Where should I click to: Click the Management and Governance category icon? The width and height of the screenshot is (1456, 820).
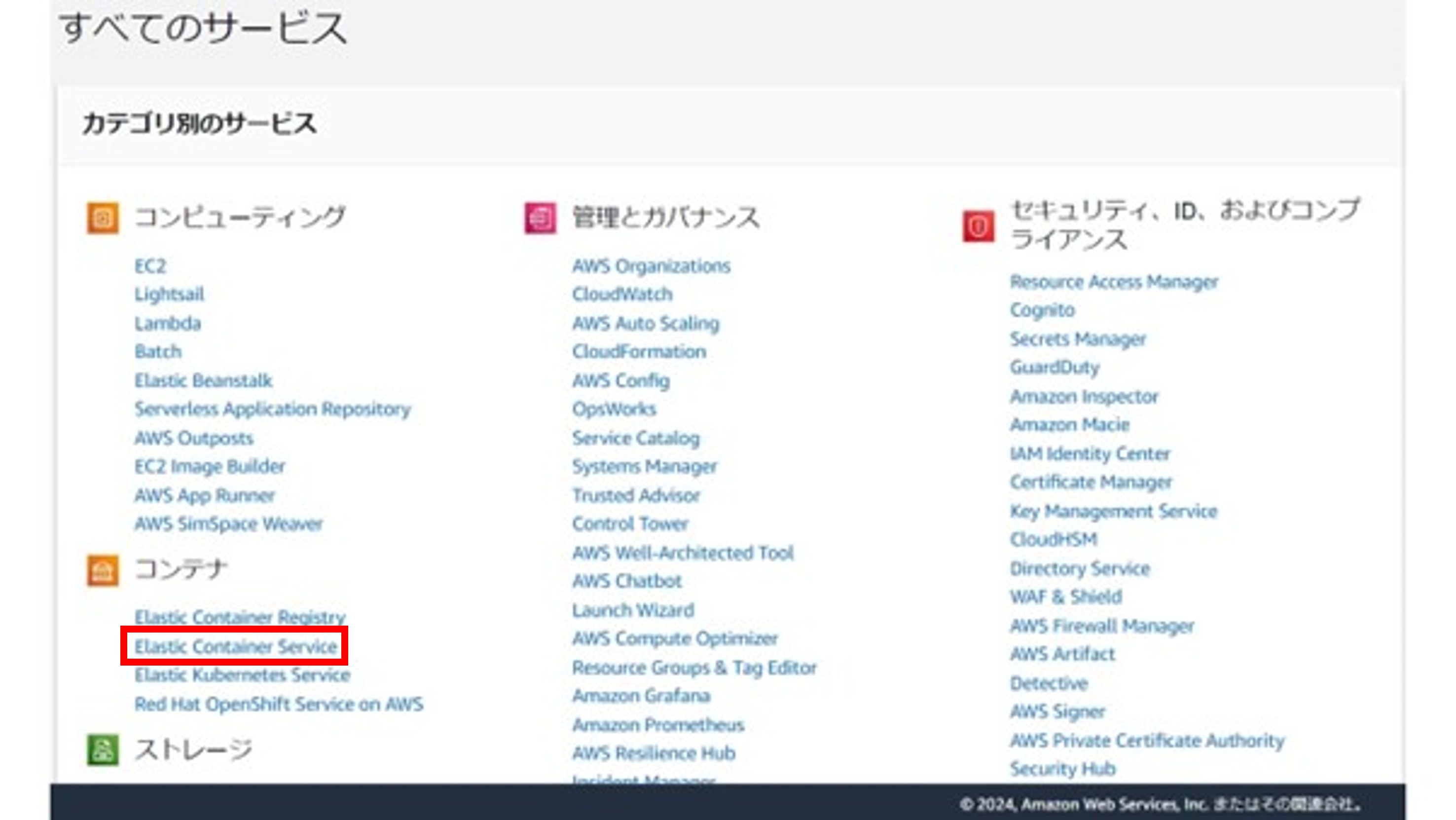[541, 218]
